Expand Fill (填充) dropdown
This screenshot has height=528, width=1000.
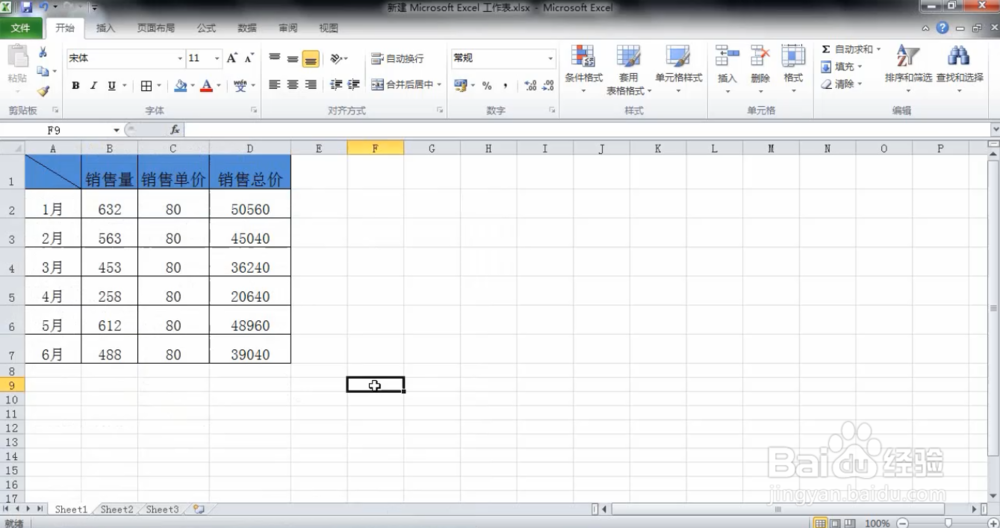(860, 66)
